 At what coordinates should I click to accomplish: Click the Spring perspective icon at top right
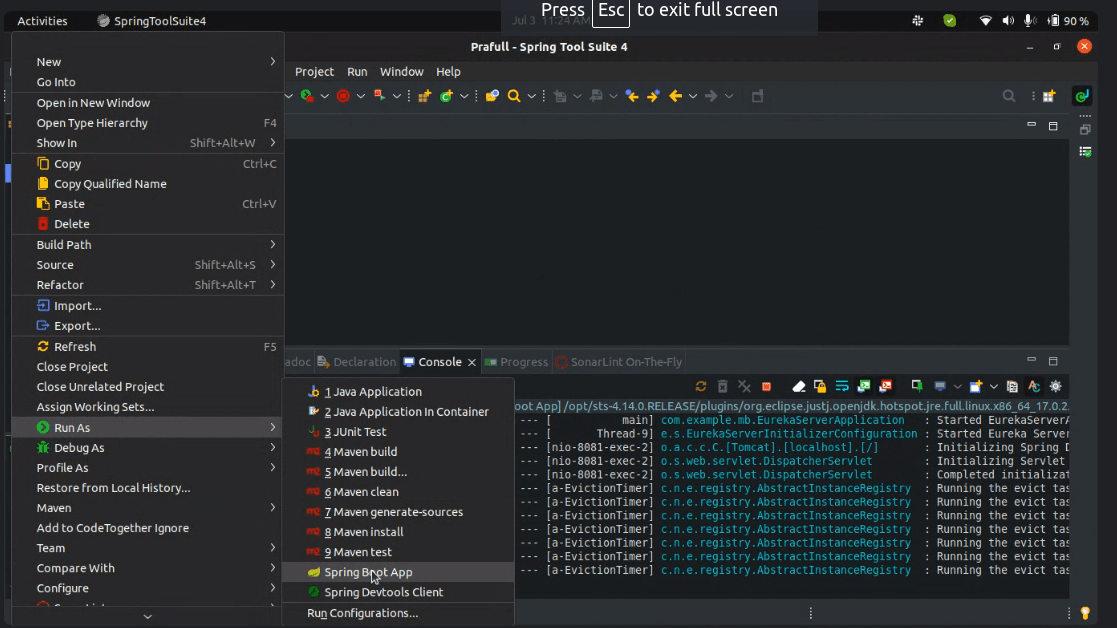pyautogui.click(x=1081, y=96)
